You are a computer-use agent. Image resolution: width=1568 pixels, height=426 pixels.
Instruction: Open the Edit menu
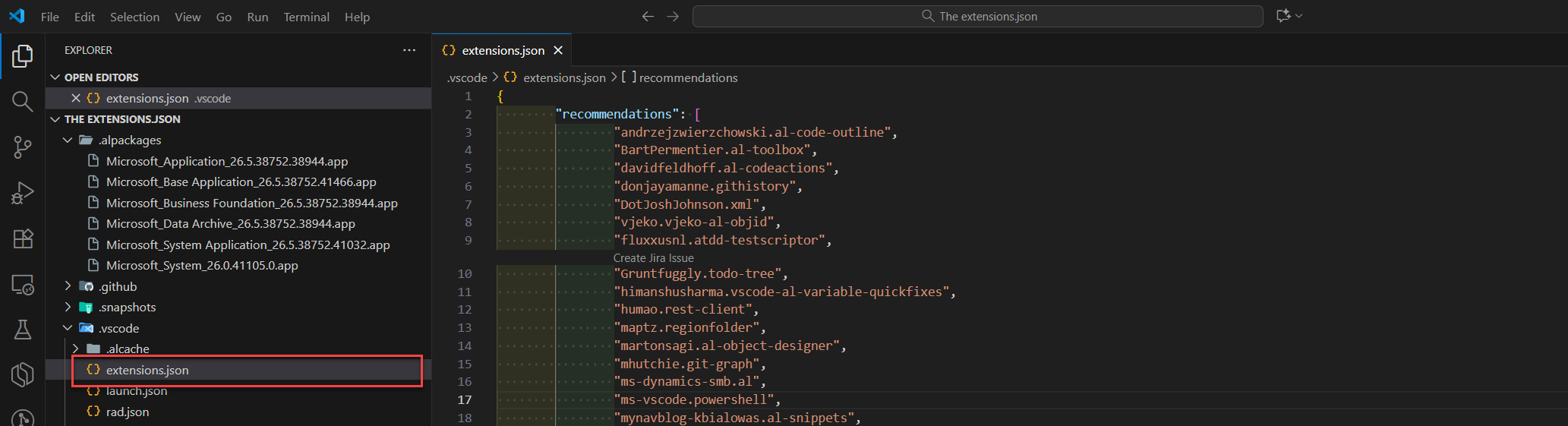pyautogui.click(x=84, y=17)
